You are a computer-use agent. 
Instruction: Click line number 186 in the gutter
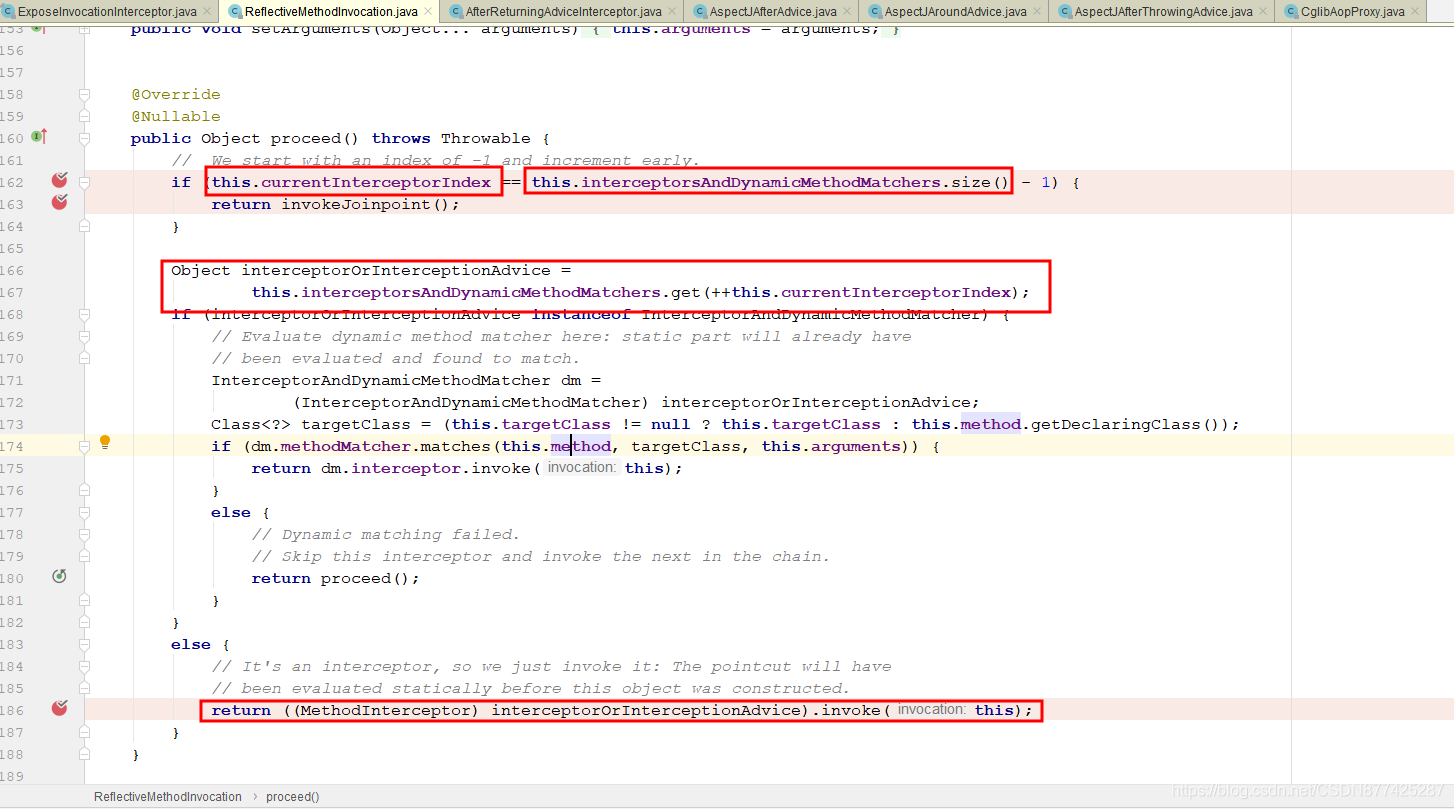click(x=12, y=711)
